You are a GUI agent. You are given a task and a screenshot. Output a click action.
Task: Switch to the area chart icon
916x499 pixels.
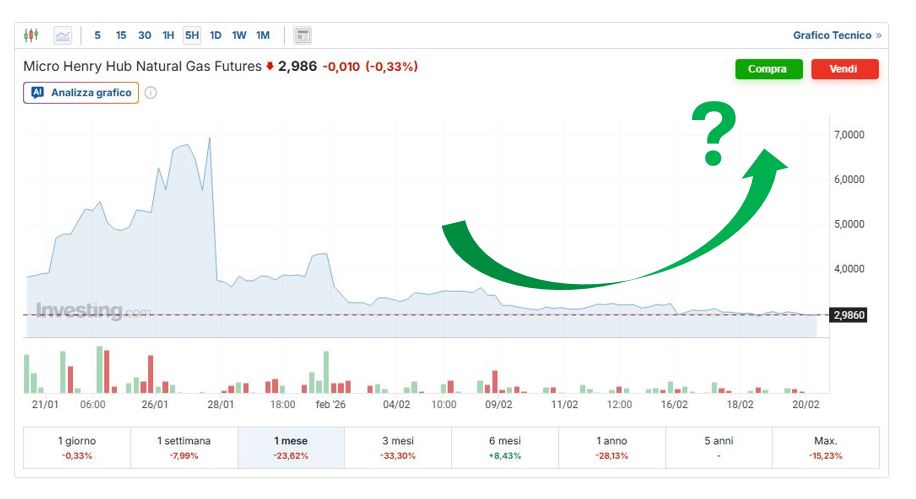(x=63, y=35)
